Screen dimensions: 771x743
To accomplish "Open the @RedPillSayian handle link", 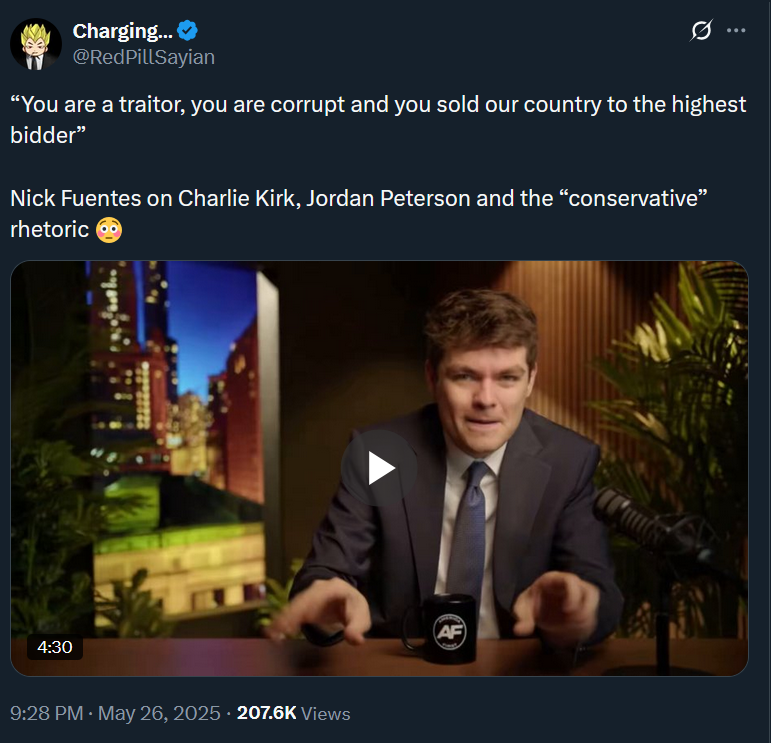I will click(144, 57).
